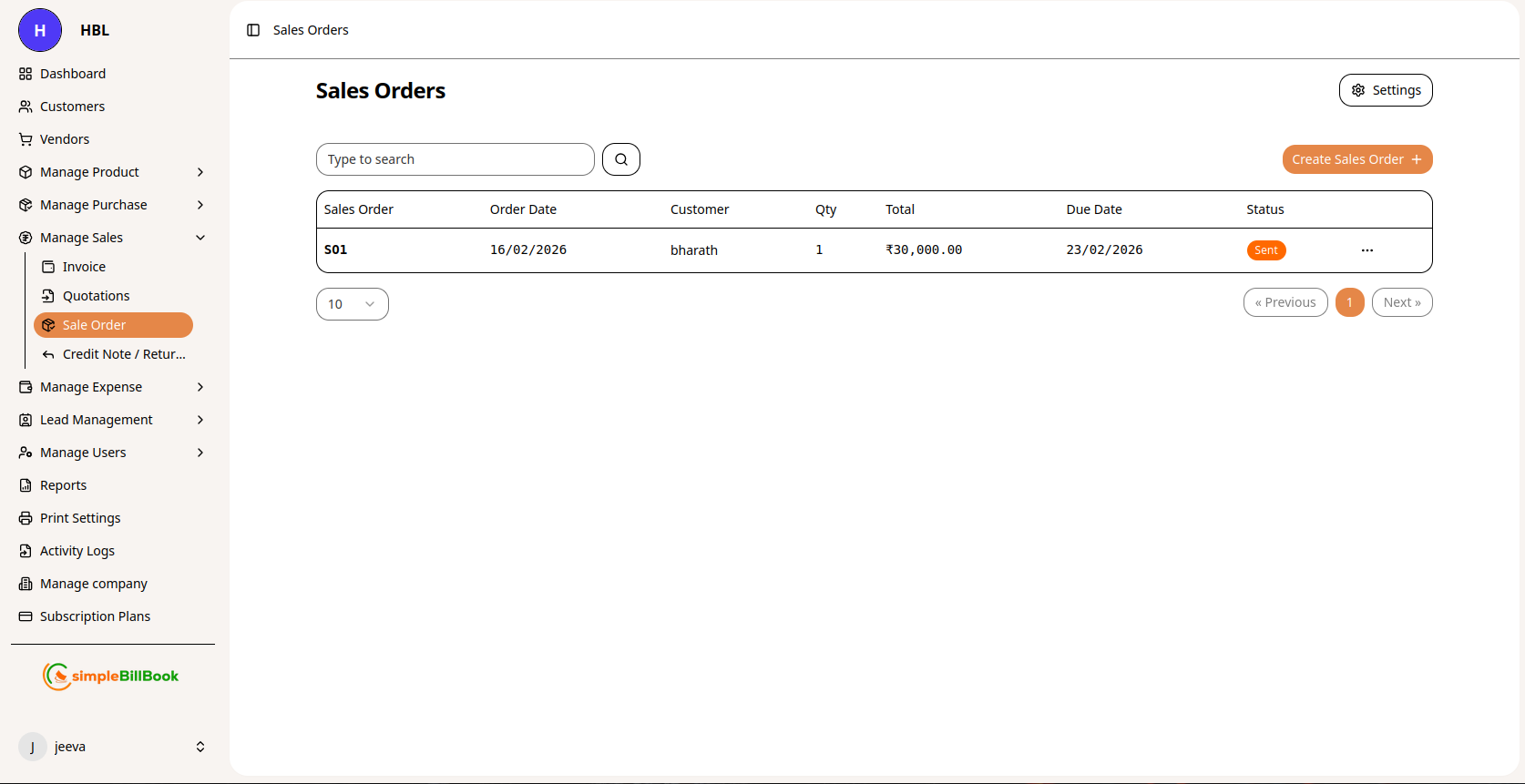The height and width of the screenshot is (784, 1525).
Task: Open the three-dot actions menu for SO1
Action: point(1366,250)
